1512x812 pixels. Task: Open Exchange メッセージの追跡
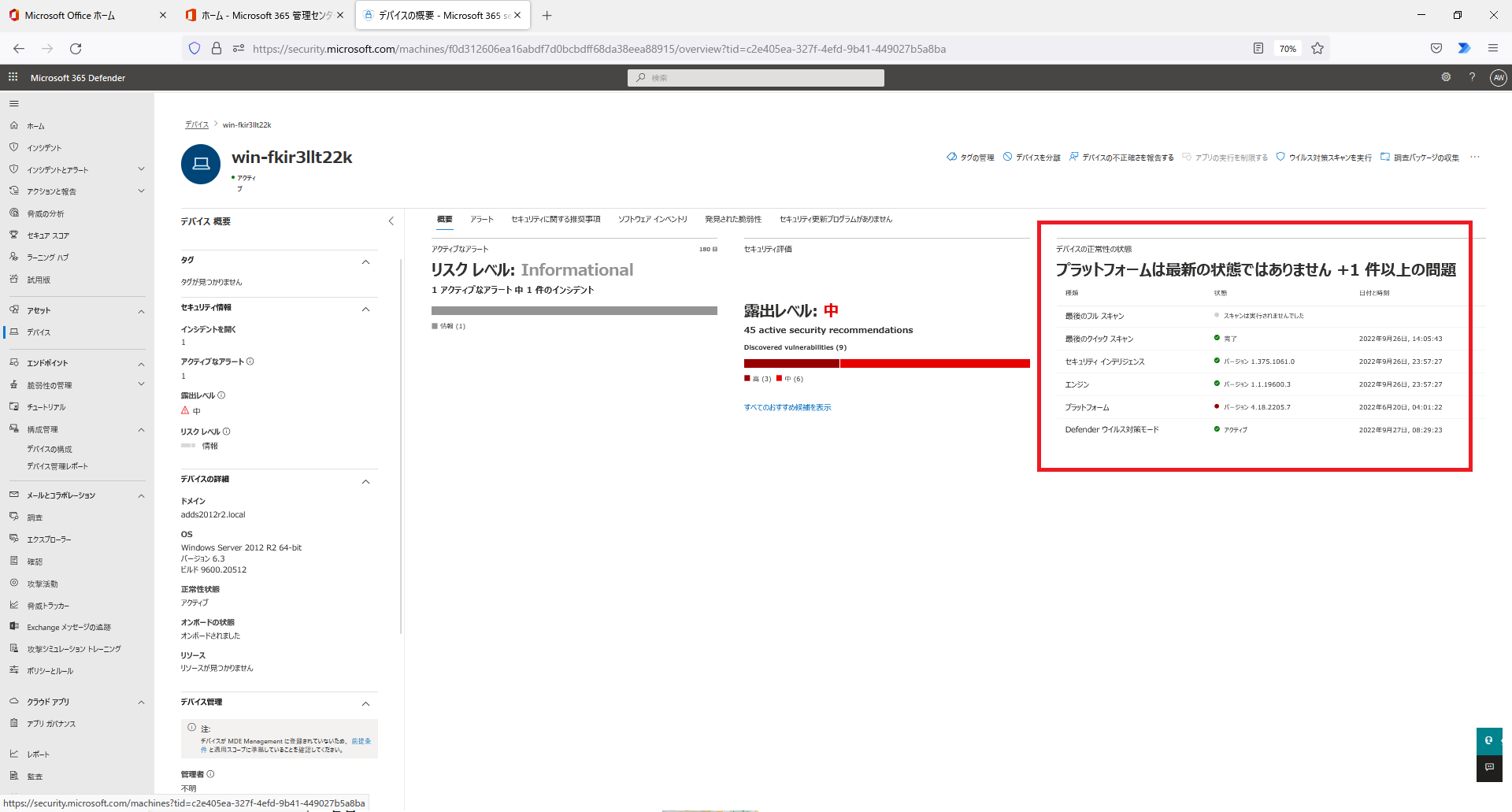[x=69, y=627]
